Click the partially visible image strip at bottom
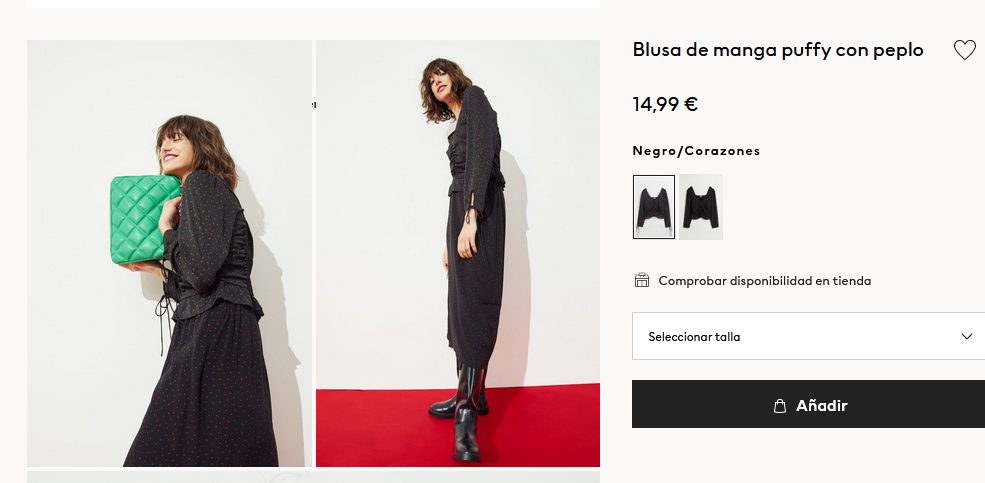This screenshot has height=483, width=985. pyautogui.click(x=313, y=477)
